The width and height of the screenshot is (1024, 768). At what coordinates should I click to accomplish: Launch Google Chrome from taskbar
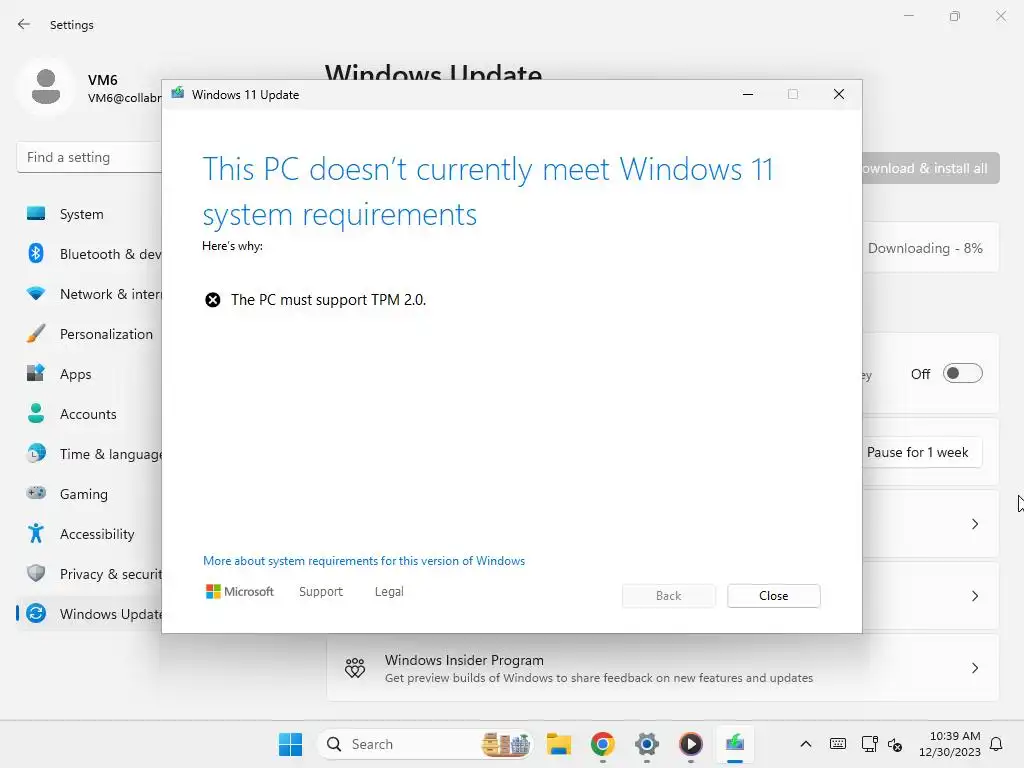603,744
